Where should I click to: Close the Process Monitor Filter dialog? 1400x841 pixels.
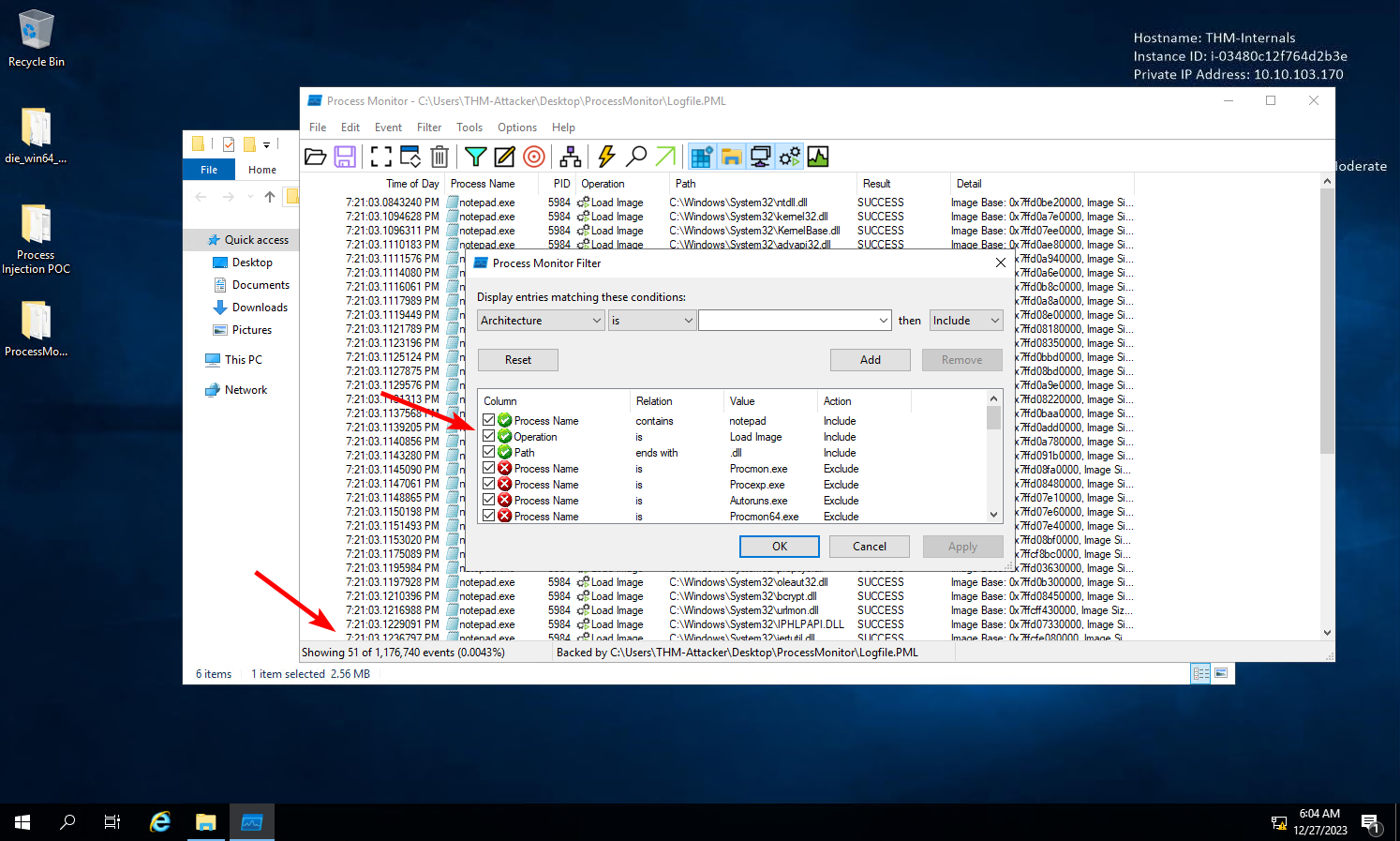[1000, 263]
